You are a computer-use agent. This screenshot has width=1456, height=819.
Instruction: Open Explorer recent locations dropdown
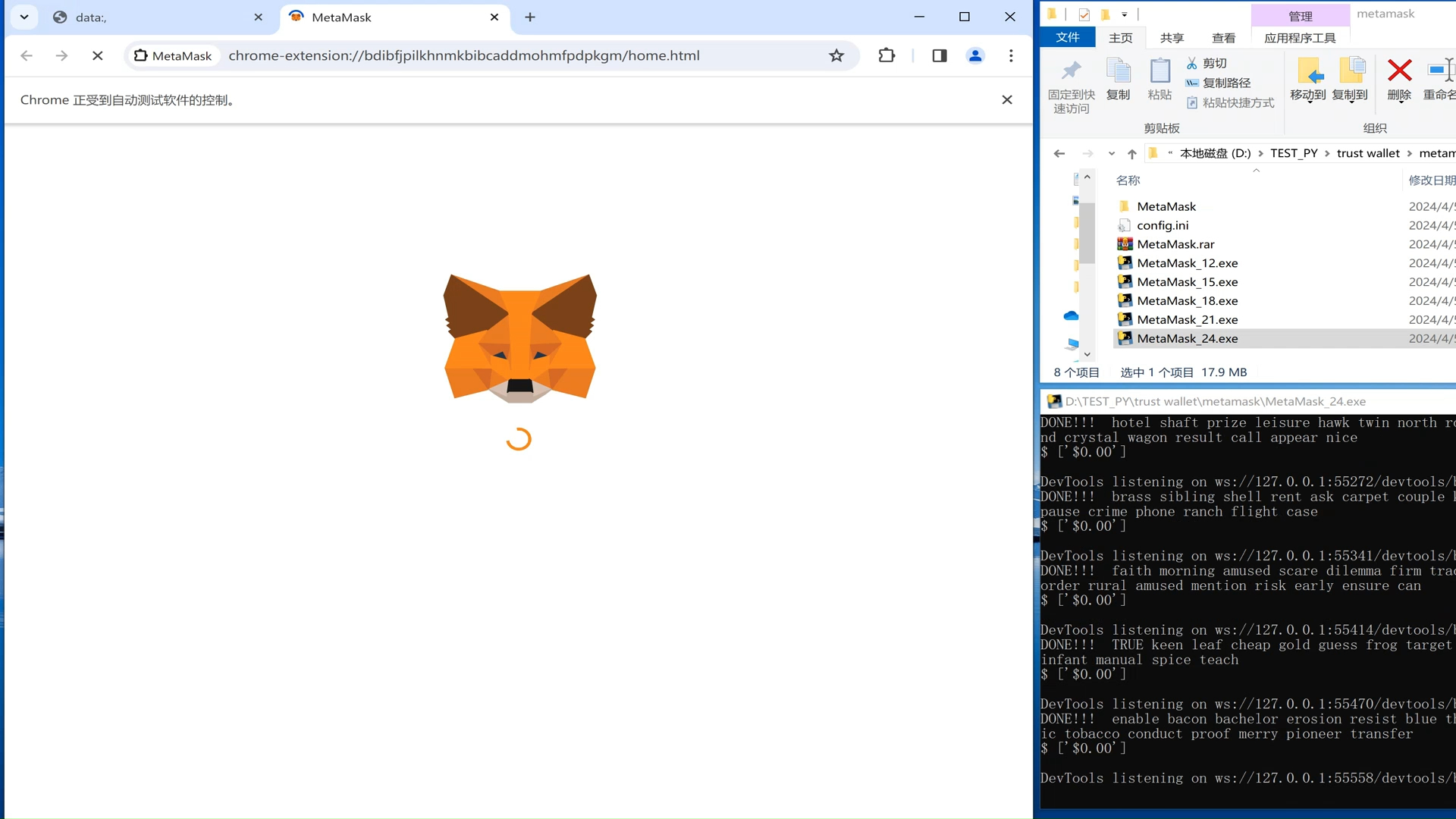pos(1112,153)
